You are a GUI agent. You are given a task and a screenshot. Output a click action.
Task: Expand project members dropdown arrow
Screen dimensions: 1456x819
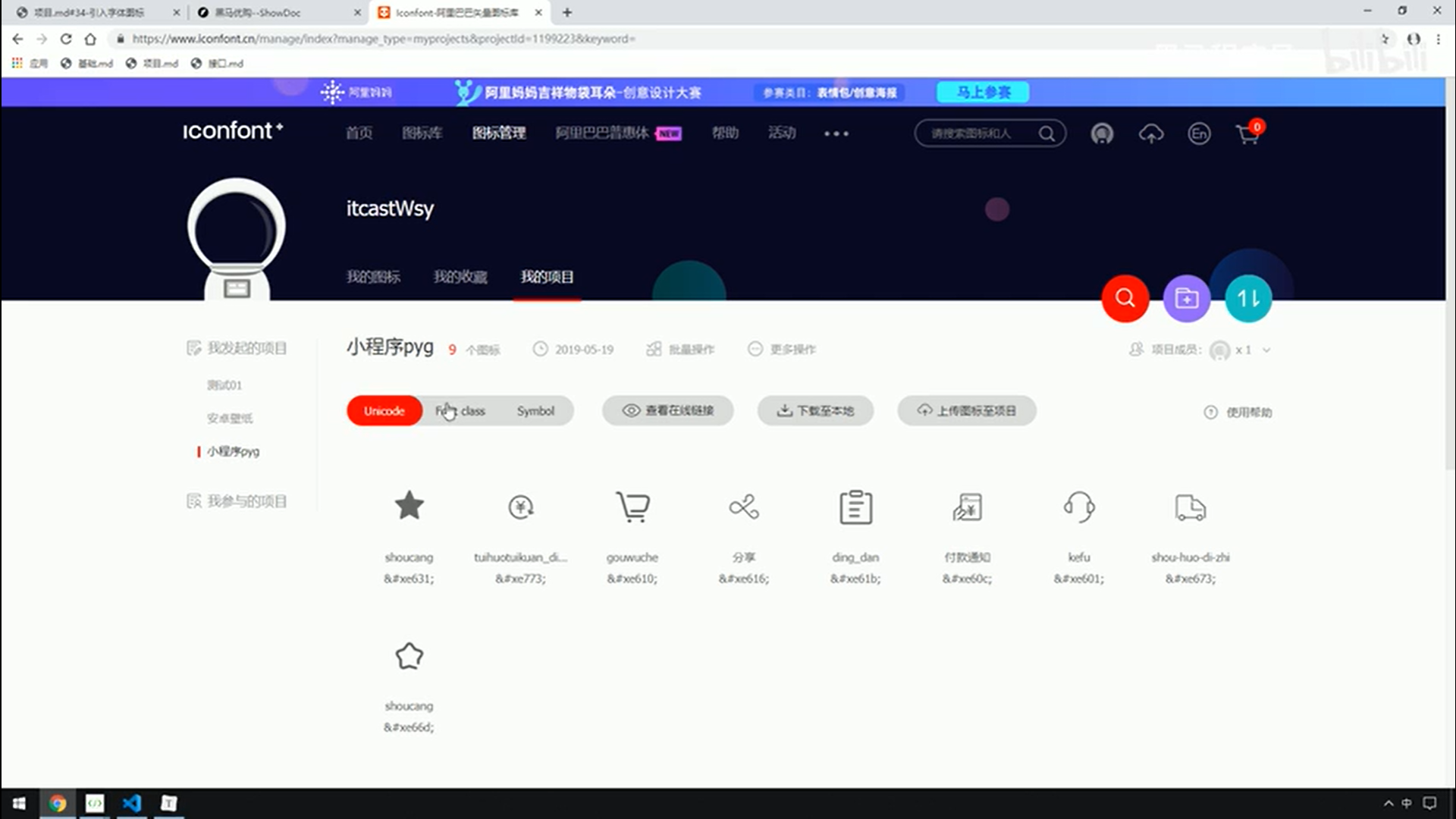tap(1266, 350)
